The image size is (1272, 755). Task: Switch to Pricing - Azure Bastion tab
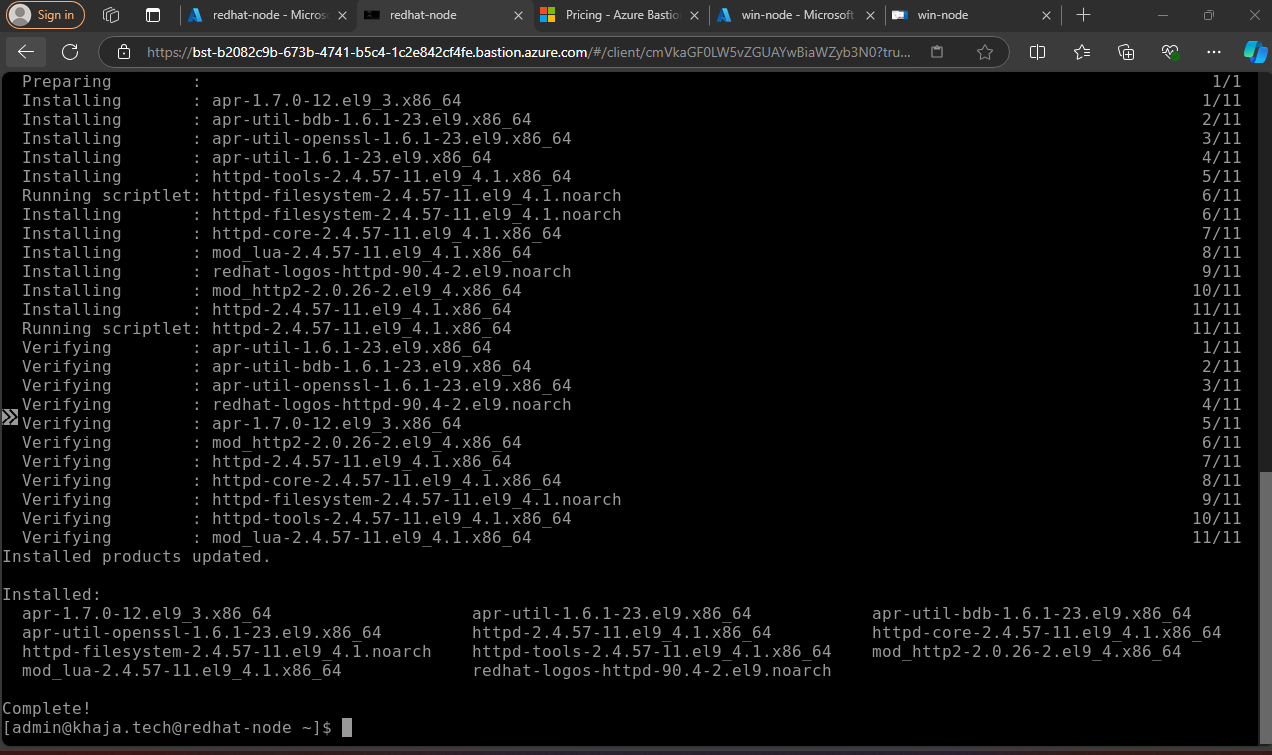point(618,15)
